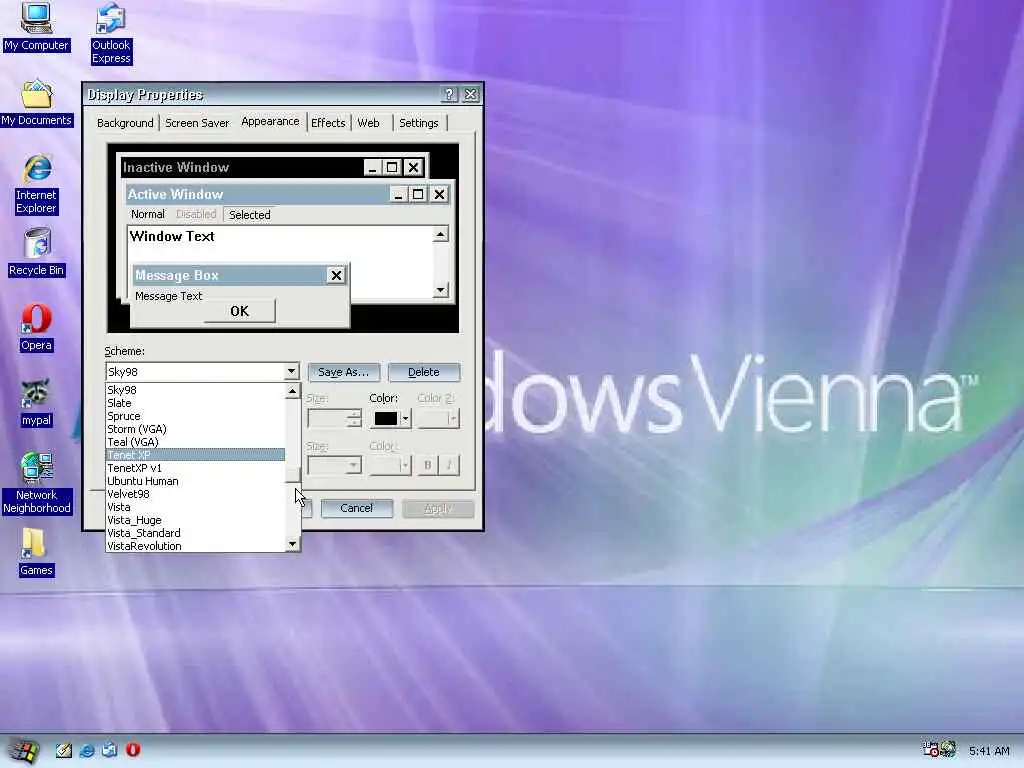Choose TenetXP v1 scheme

(195, 468)
